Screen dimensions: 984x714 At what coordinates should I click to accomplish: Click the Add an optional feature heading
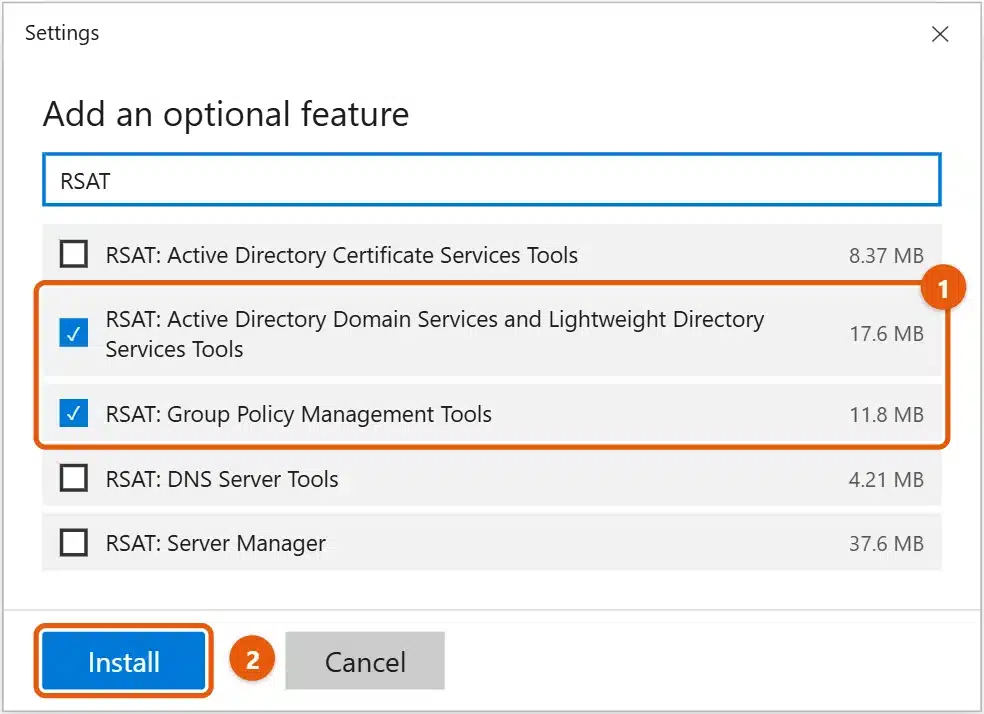pyautogui.click(x=226, y=115)
